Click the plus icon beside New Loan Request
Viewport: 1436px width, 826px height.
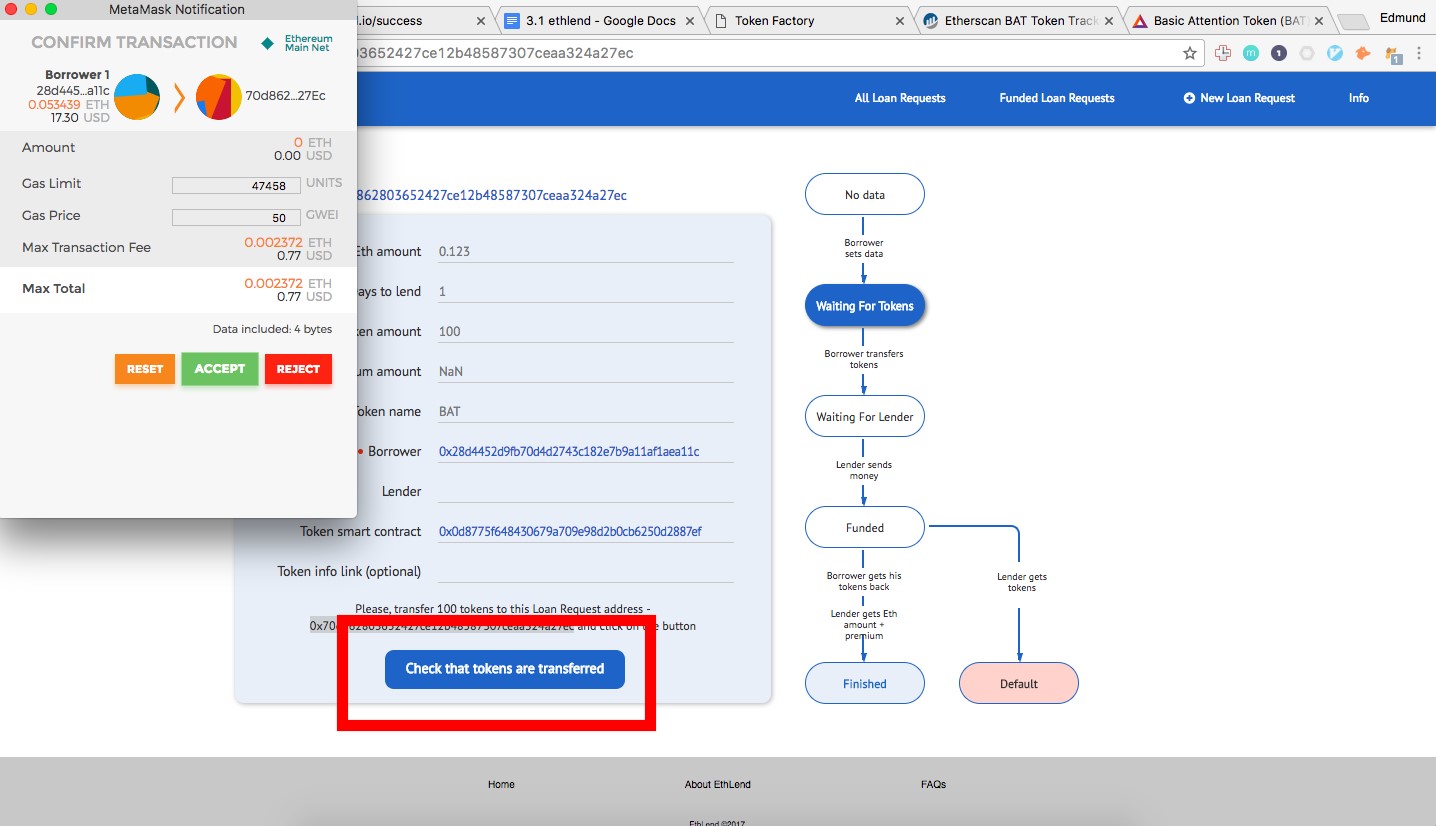pos(1189,98)
